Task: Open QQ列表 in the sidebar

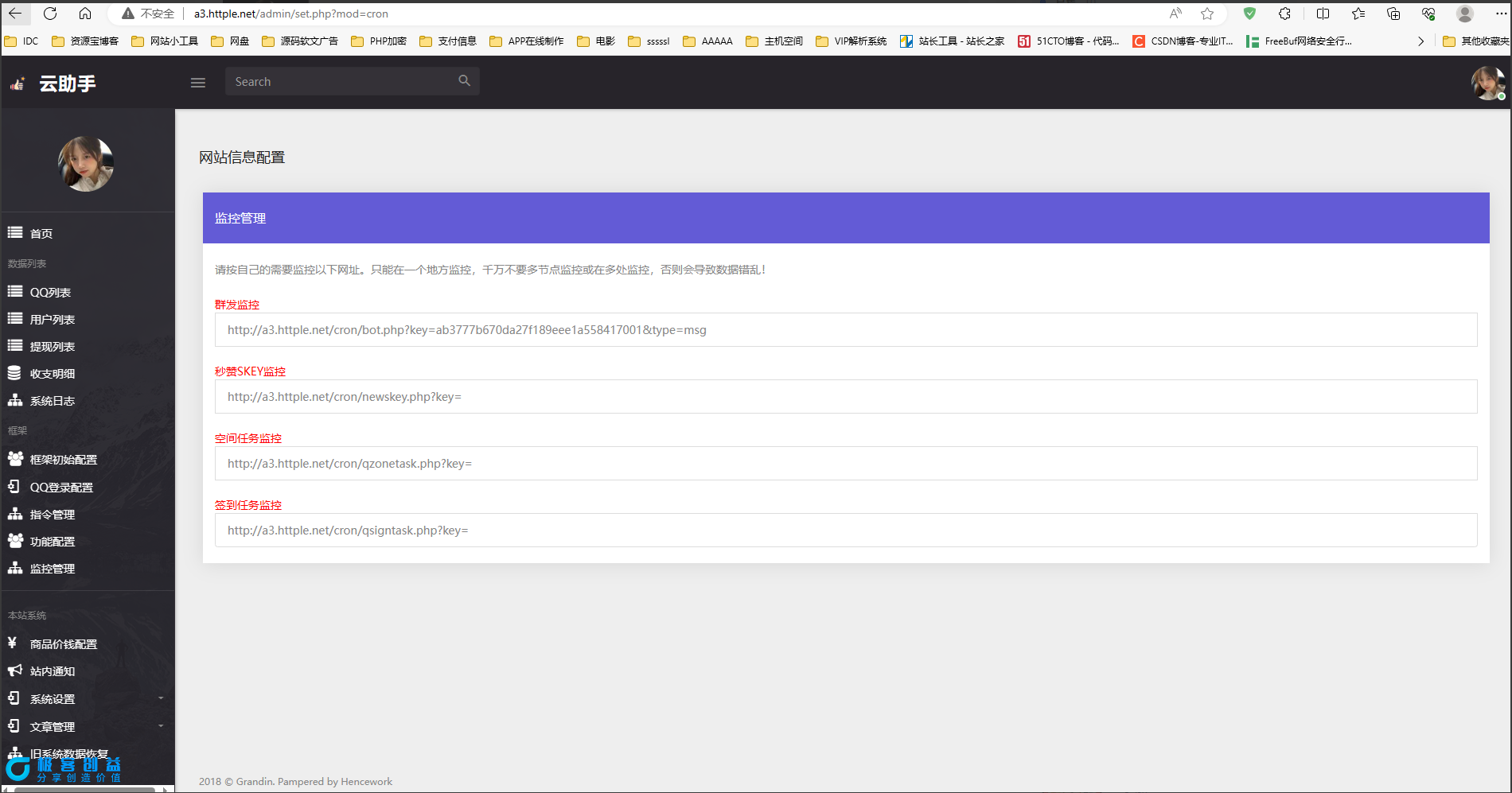Action: point(50,293)
